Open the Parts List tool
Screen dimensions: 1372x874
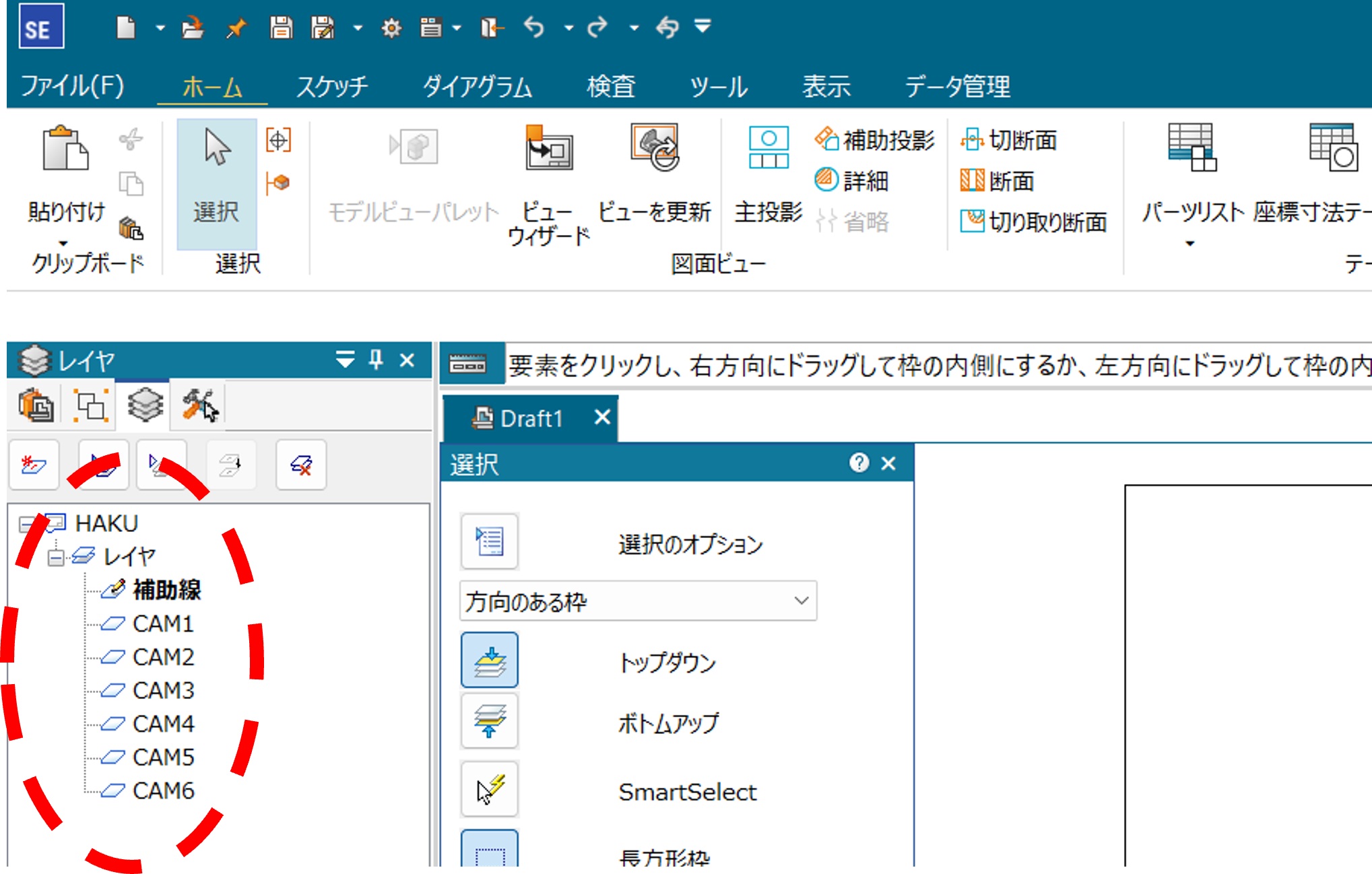click(x=1191, y=148)
